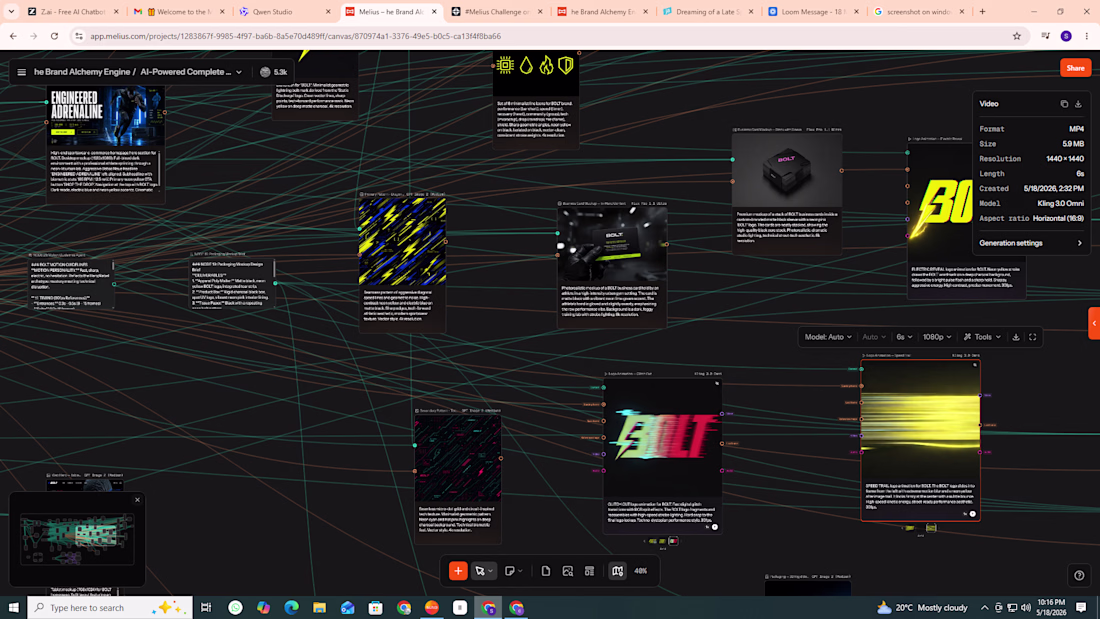
Task: Expand the orange side panel arrow
Action: pos(1094,324)
